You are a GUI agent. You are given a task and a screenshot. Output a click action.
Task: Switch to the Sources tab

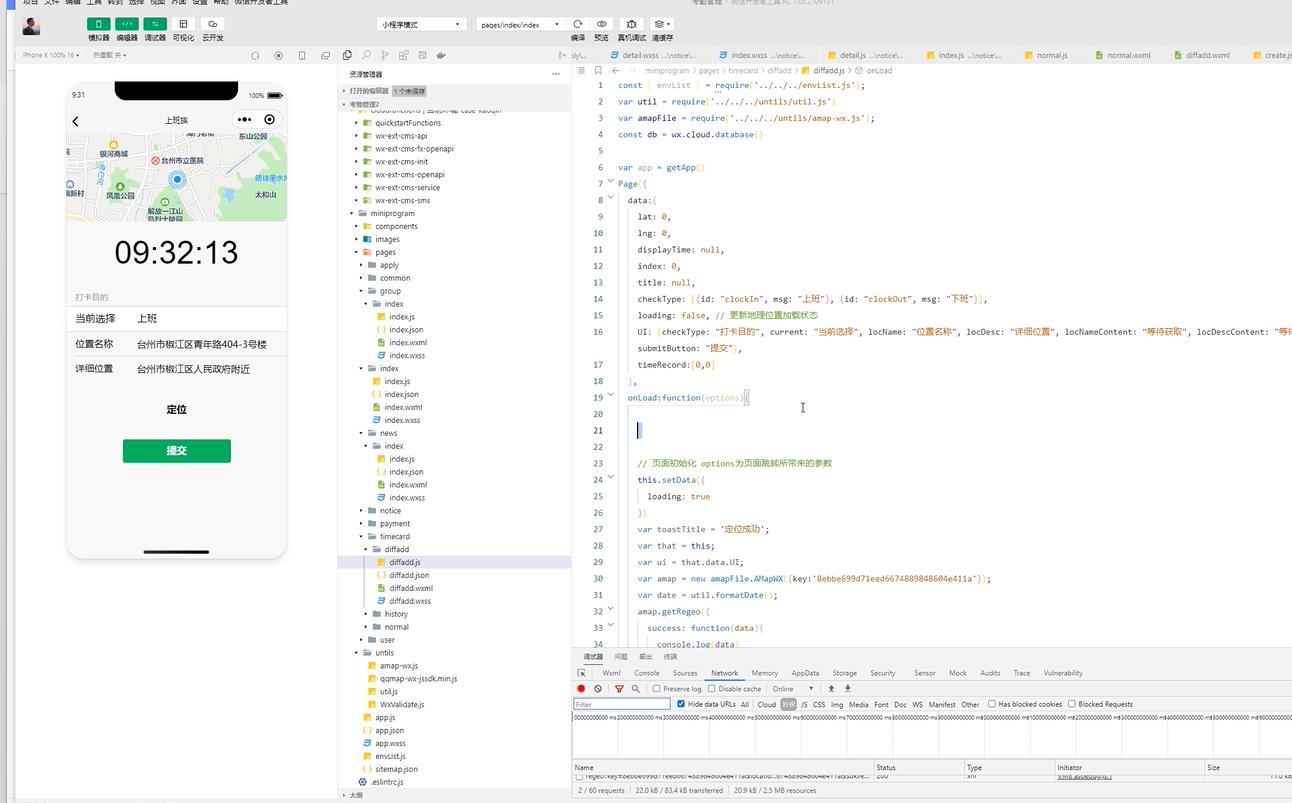pyautogui.click(x=685, y=673)
